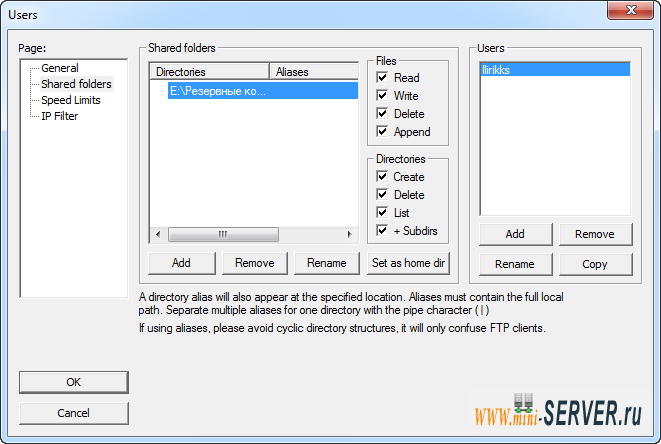Open the General page
661x444 pixels.
tap(59, 68)
